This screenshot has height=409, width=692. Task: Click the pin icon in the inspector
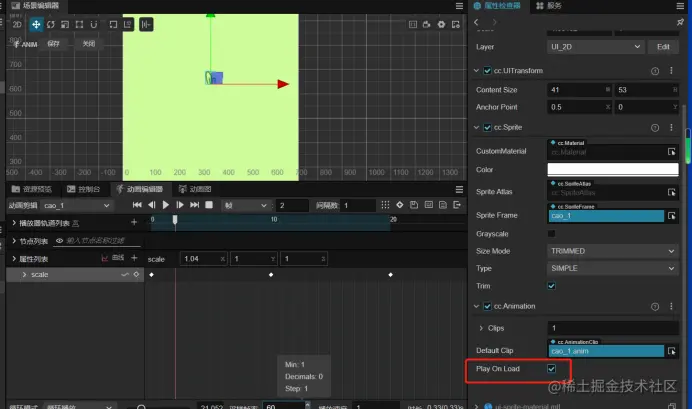click(680, 22)
